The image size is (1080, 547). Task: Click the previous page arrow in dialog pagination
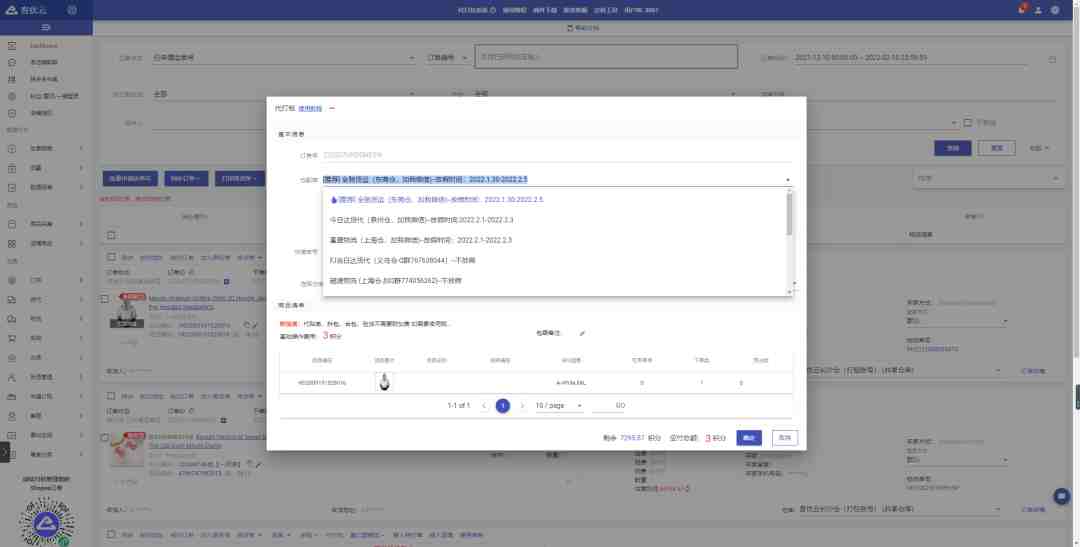[x=484, y=406]
